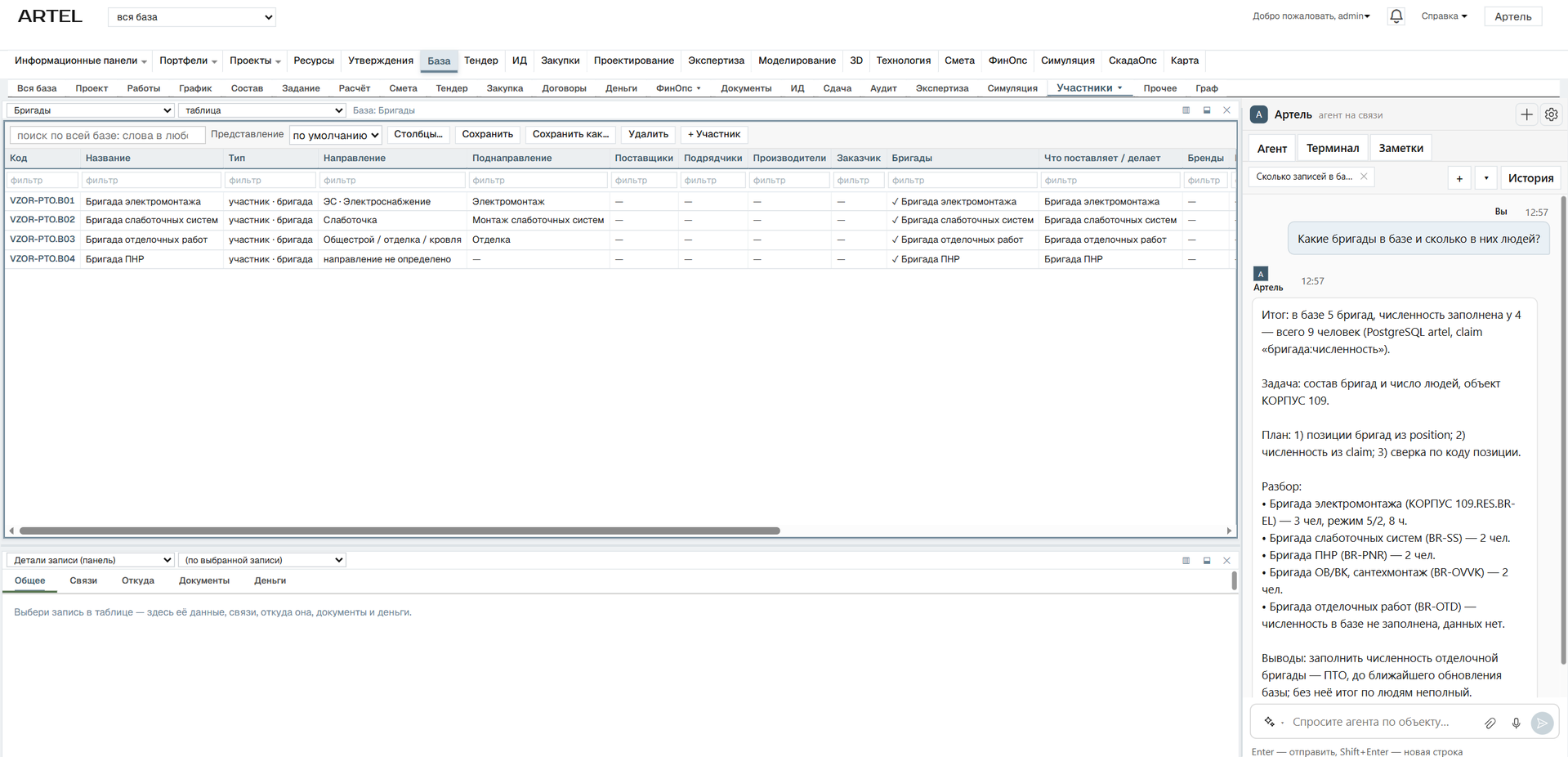Expand chat tab list arrow
Viewport: 1568px width, 757px height.
1486,177
